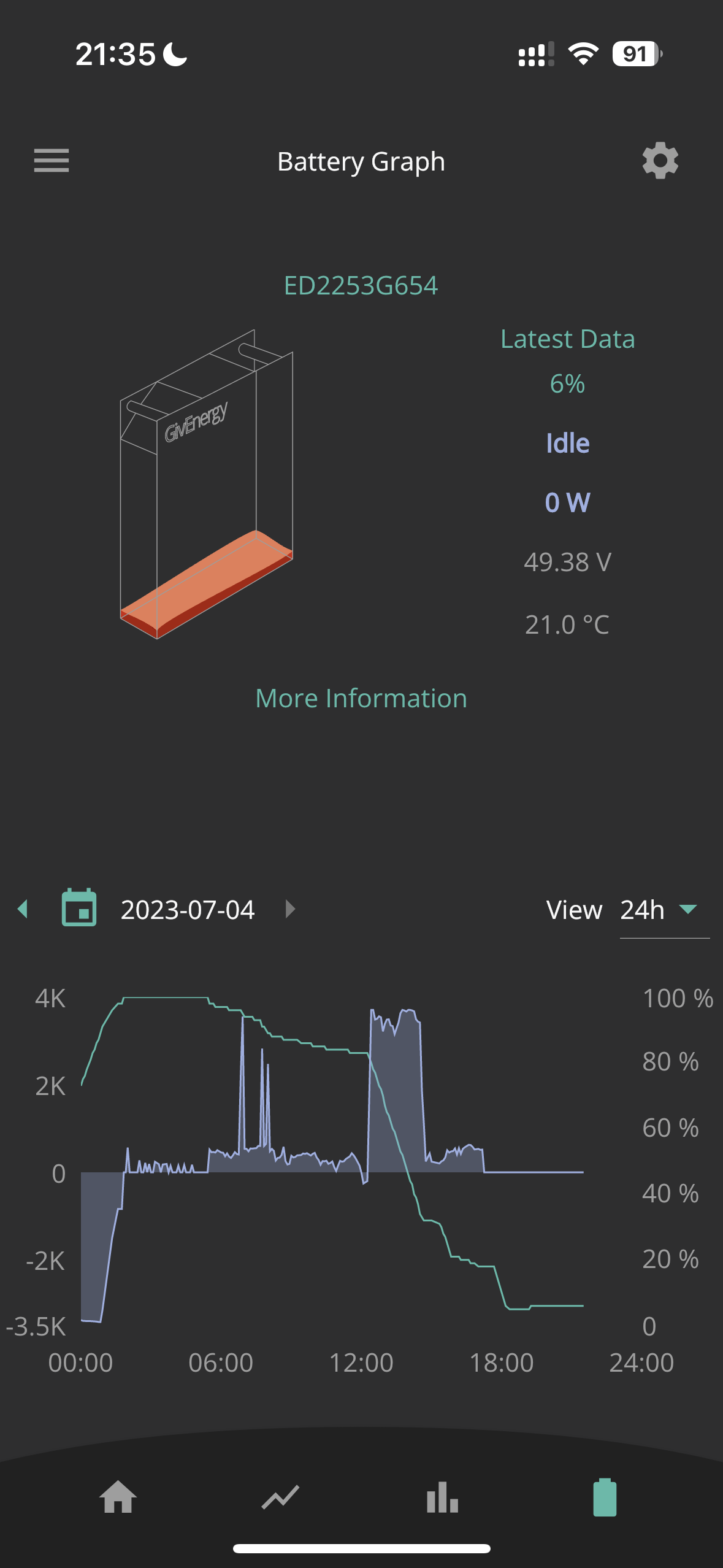The height and width of the screenshot is (1568, 723).
Task: Expand the 24h view dropdown
Action: pyautogui.click(x=664, y=910)
